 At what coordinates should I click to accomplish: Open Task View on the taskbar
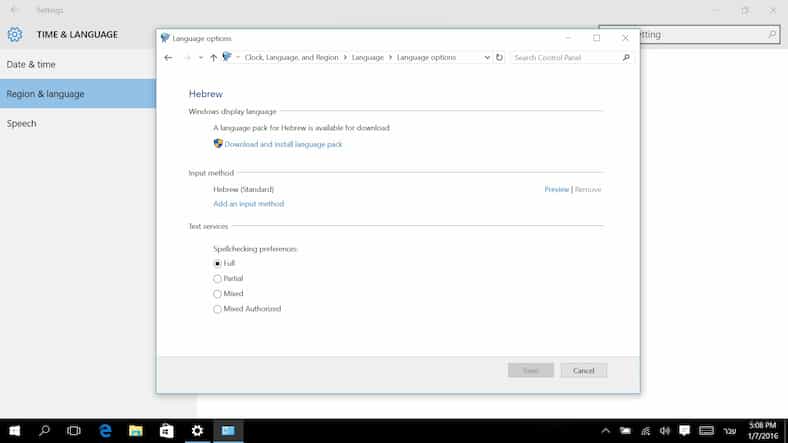coord(74,430)
